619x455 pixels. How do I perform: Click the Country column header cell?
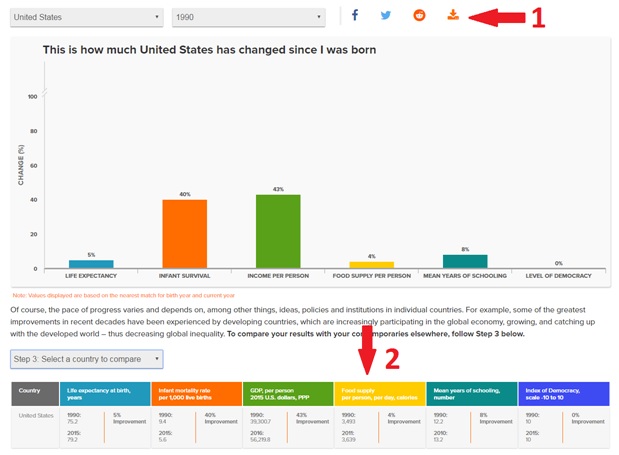coord(33,393)
